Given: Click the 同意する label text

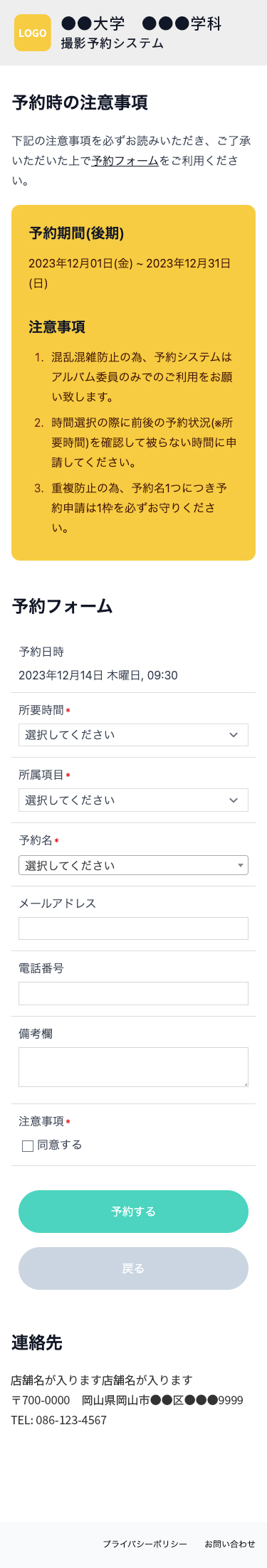Looking at the screenshot, I should pyautogui.click(x=60, y=1145).
